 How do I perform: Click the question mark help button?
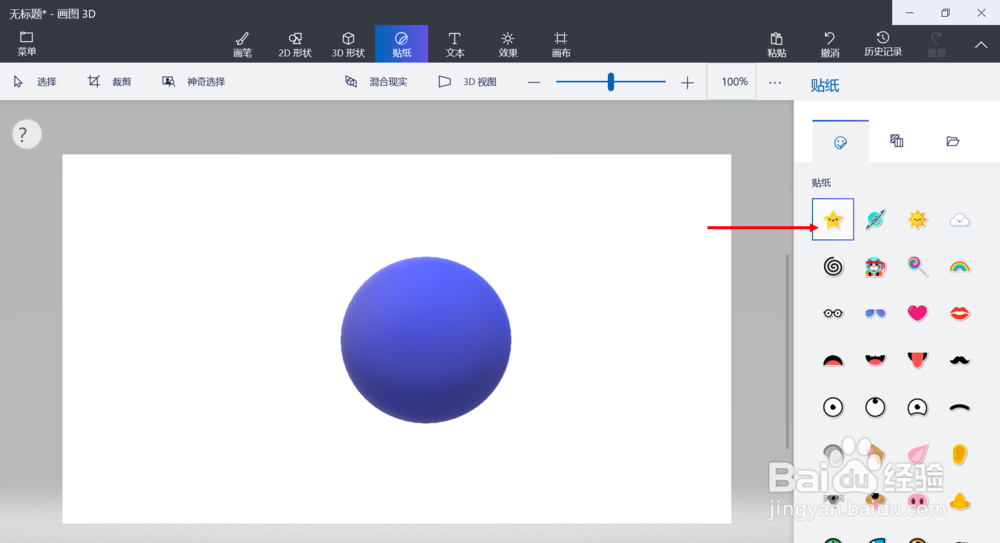tap(27, 135)
